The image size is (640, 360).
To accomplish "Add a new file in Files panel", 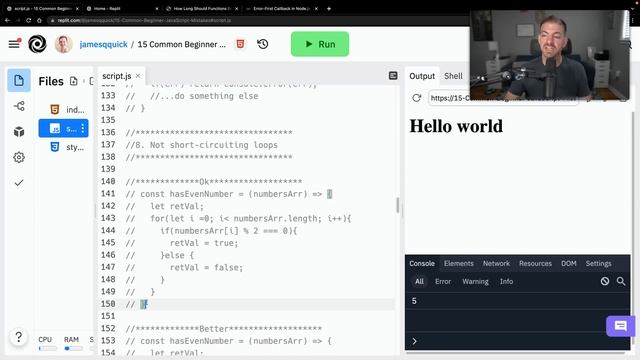I will pyautogui.click(x=73, y=81).
